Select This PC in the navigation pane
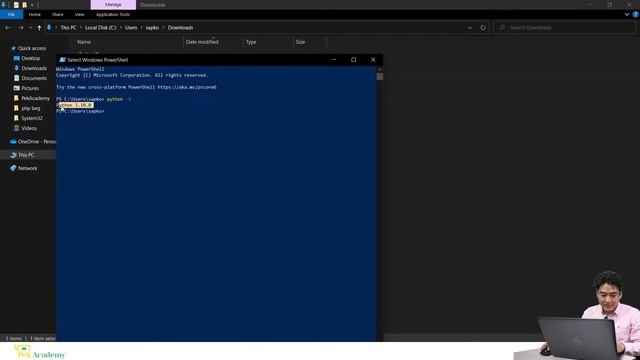 (x=26, y=155)
